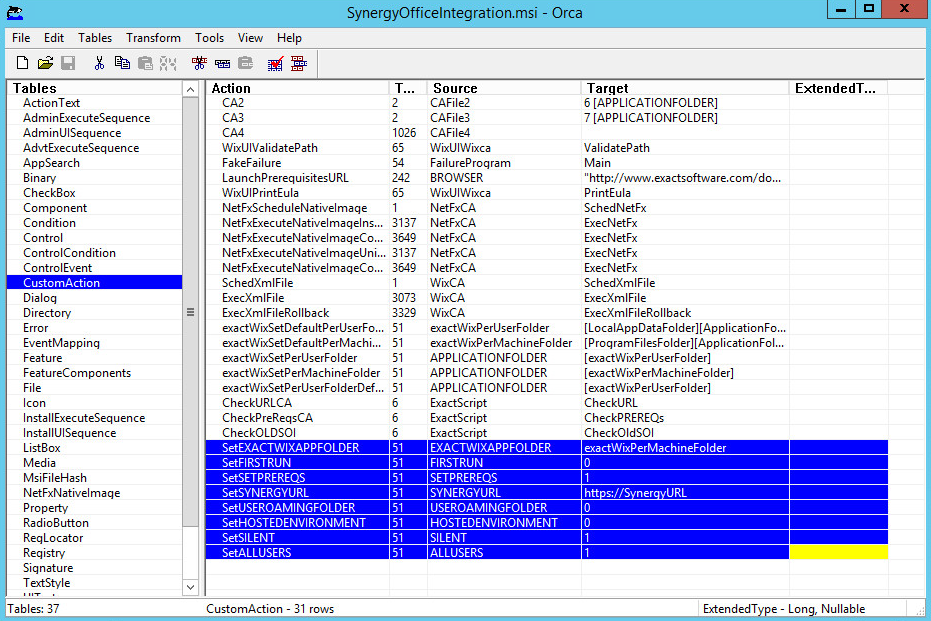
Task: Click the T... type column header
Action: [x=408, y=88]
